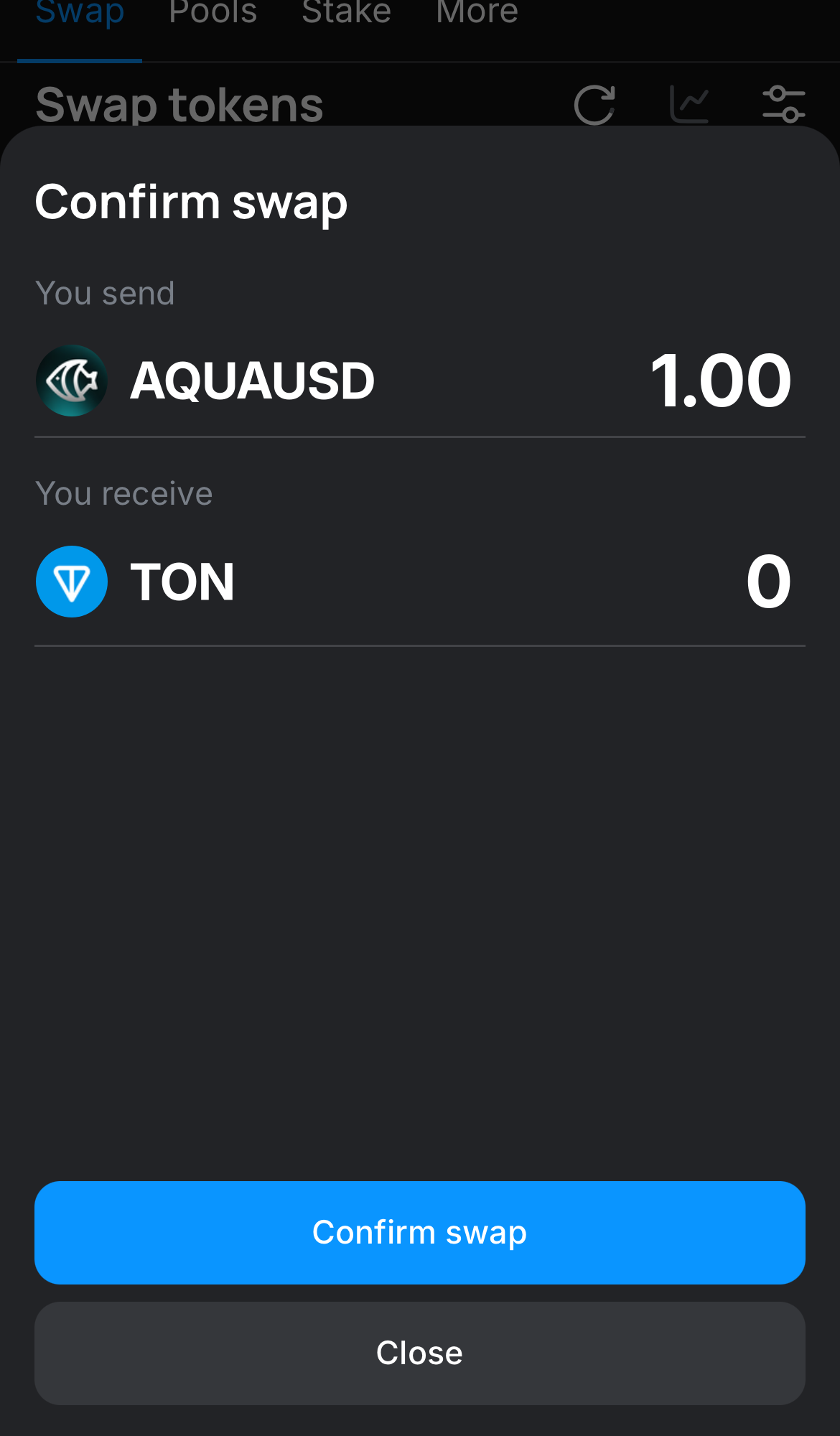840x1436 pixels.
Task: Click the refresh rates icon
Action: tap(594, 105)
